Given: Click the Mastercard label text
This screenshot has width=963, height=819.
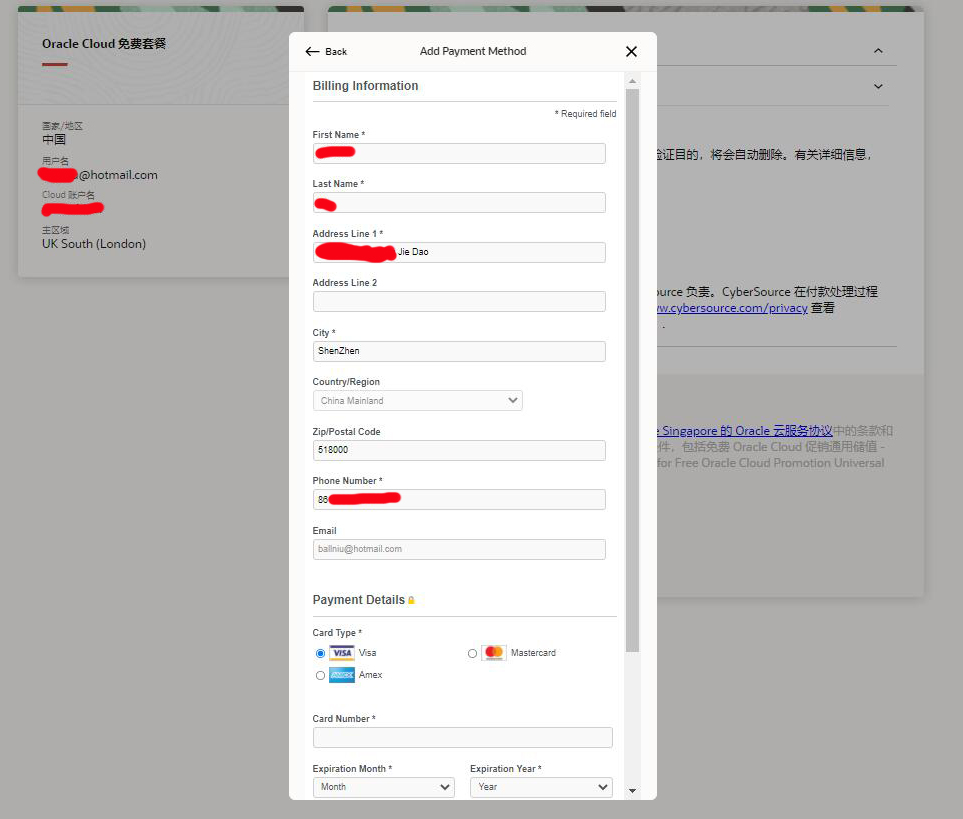Looking at the screenshot, I should 533,653.
